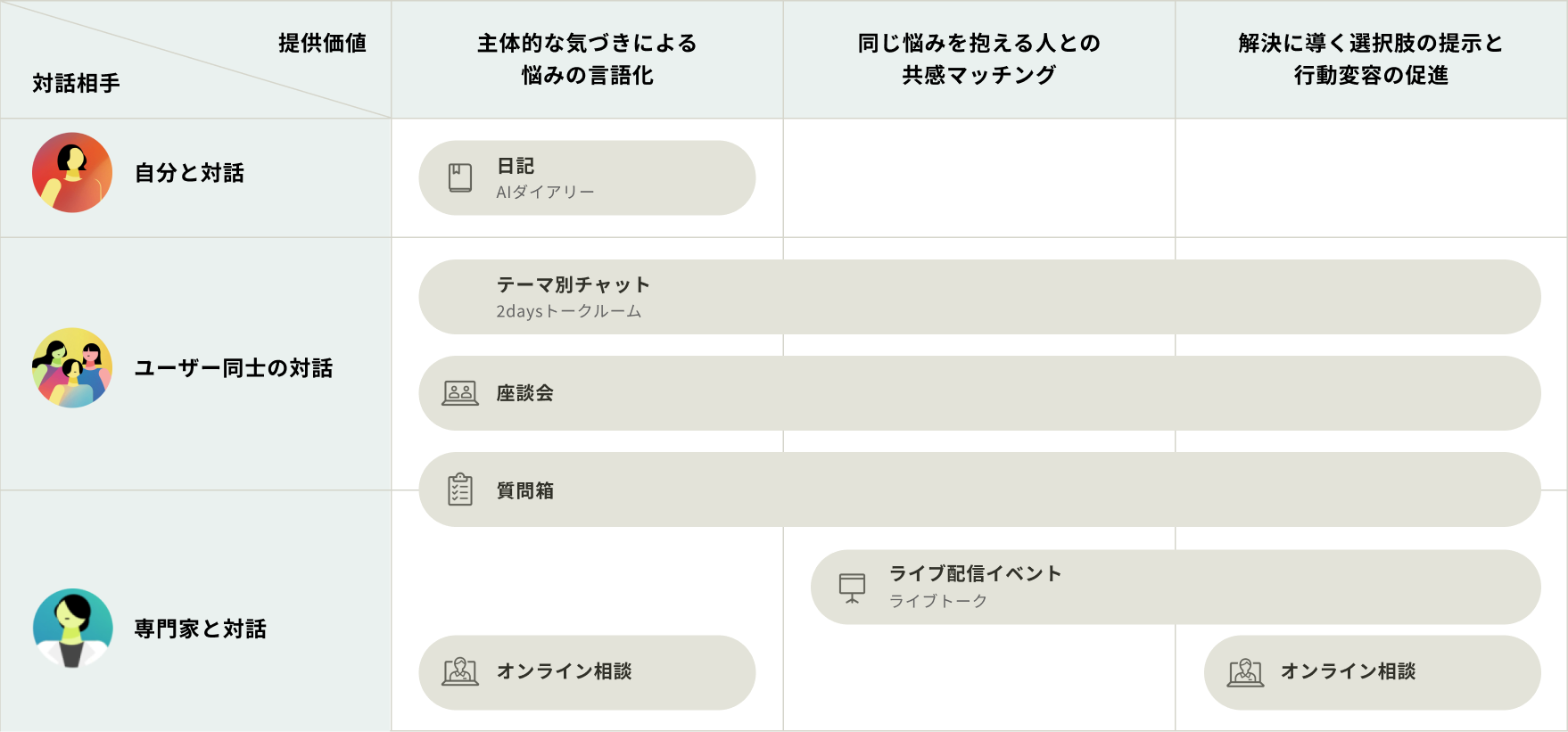Open the テーマ別チャット pill

979,297
